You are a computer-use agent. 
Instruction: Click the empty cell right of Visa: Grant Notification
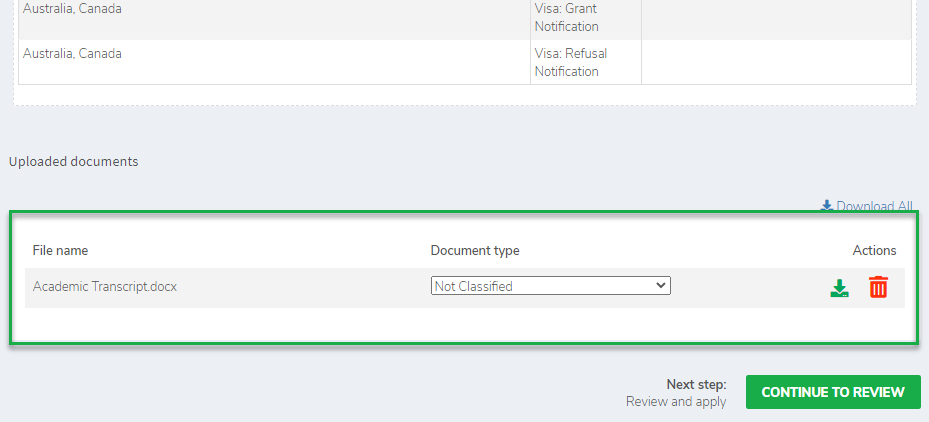coord(776,18)
